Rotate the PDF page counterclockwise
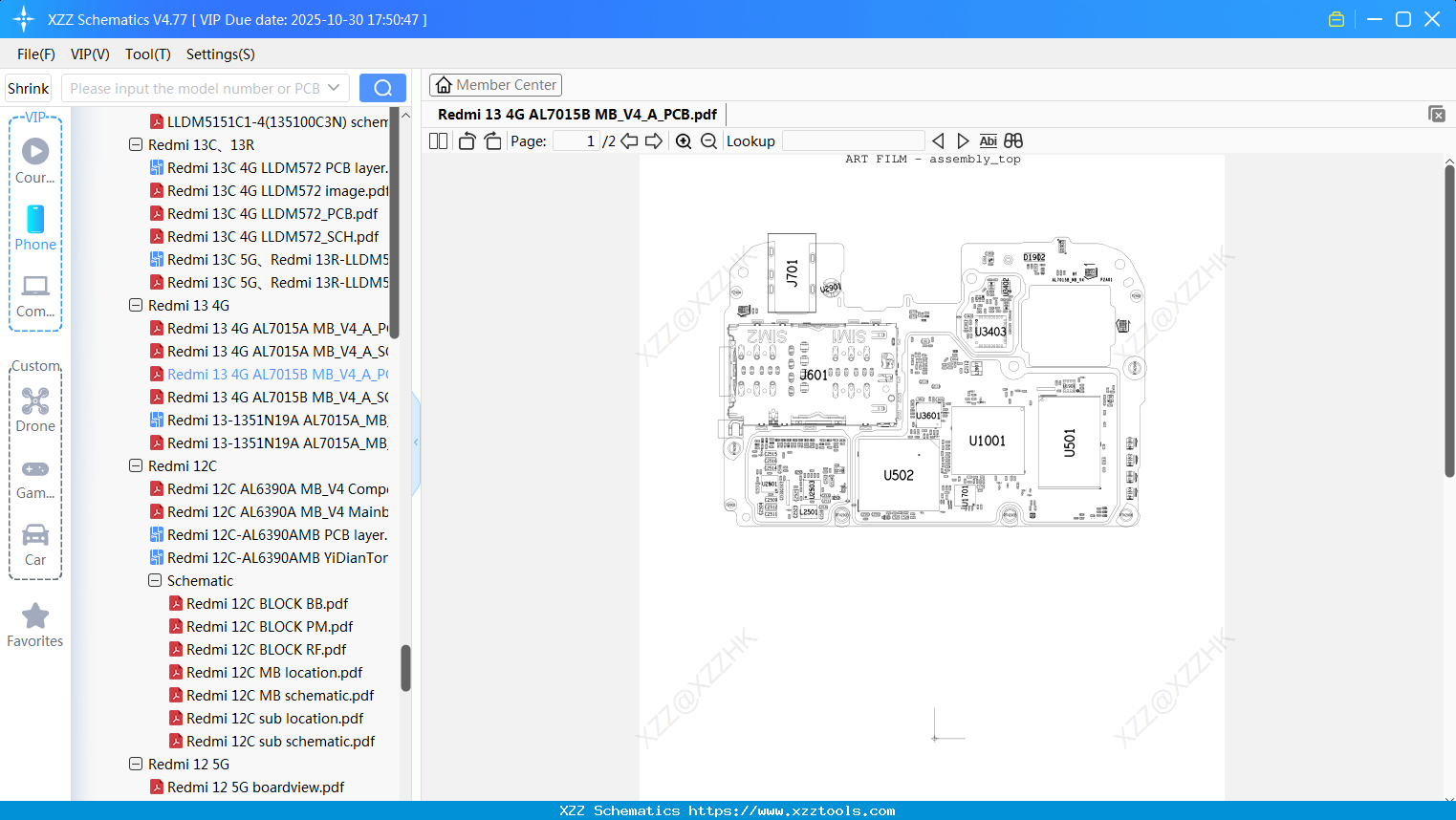The image size is (1456, 820). point(466,140)
